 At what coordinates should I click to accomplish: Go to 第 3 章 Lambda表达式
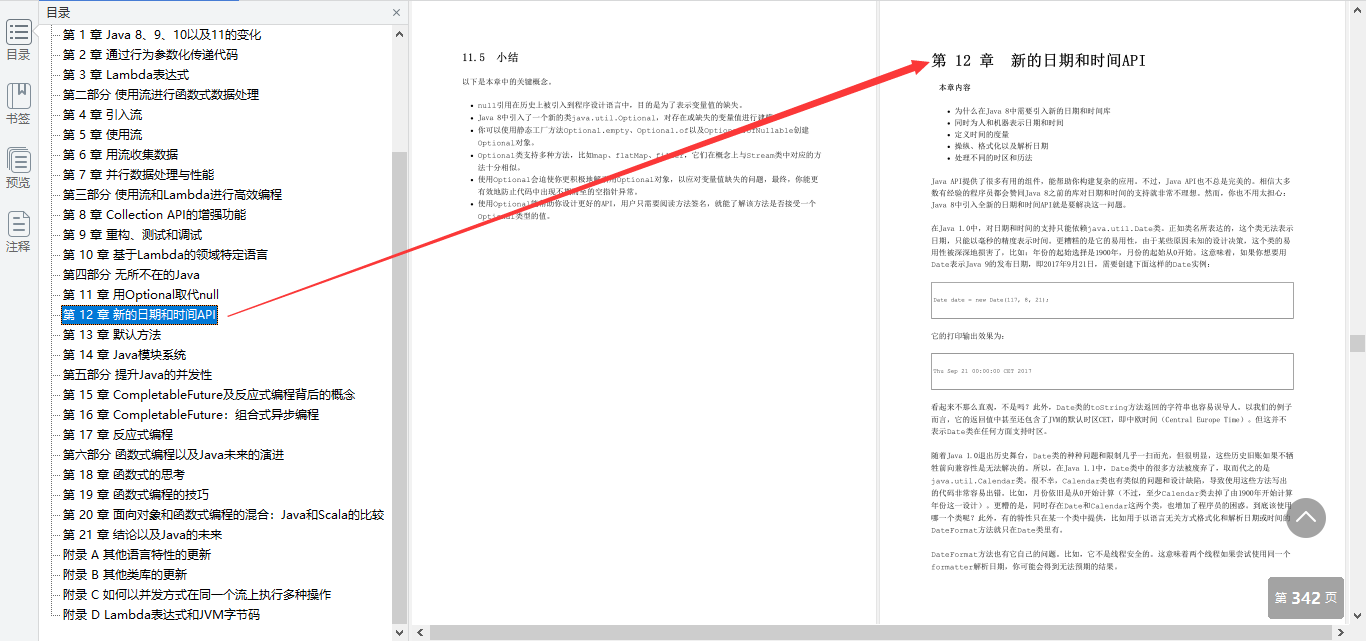125,74
